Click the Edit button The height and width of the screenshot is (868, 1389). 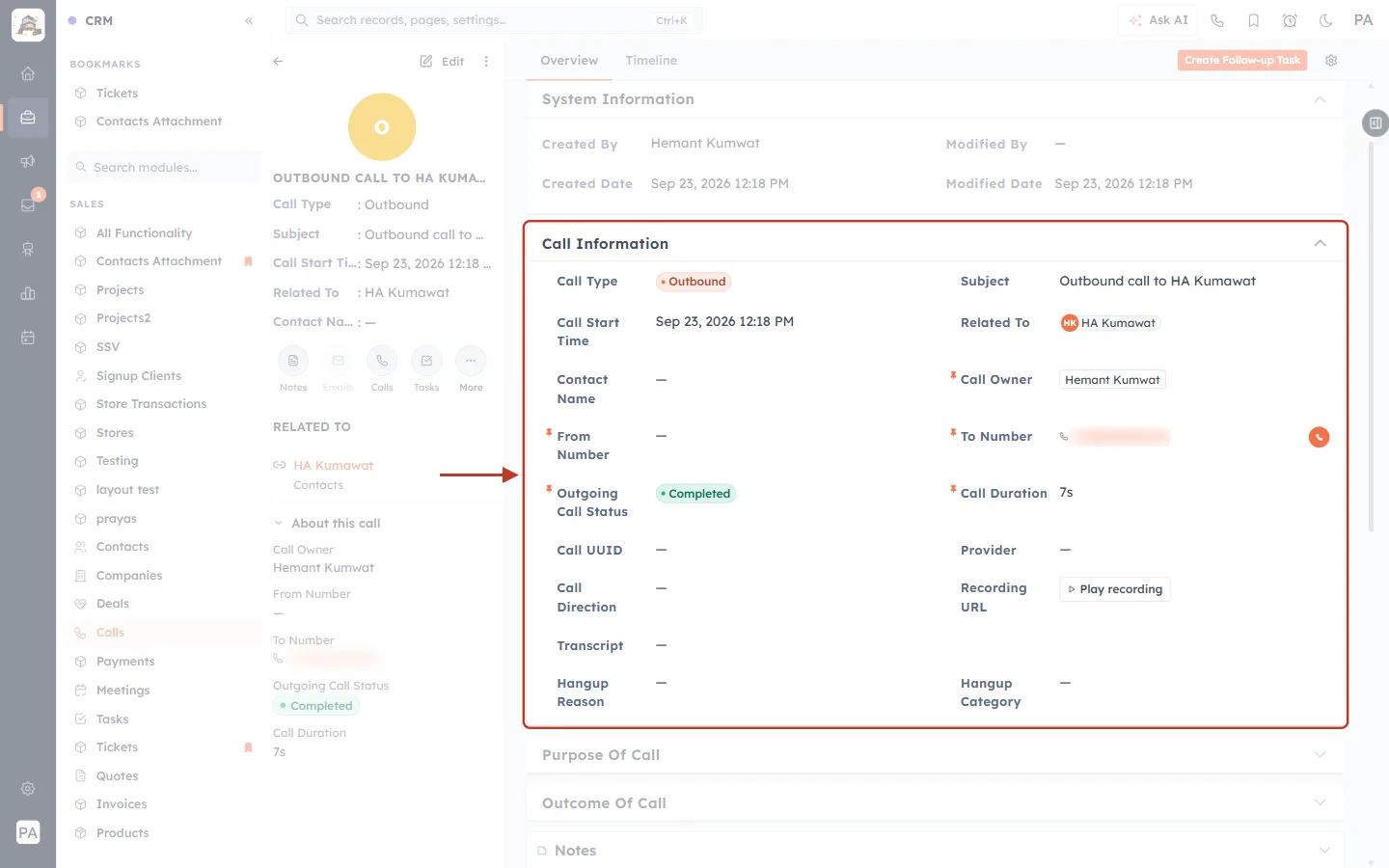coord(443,61)
